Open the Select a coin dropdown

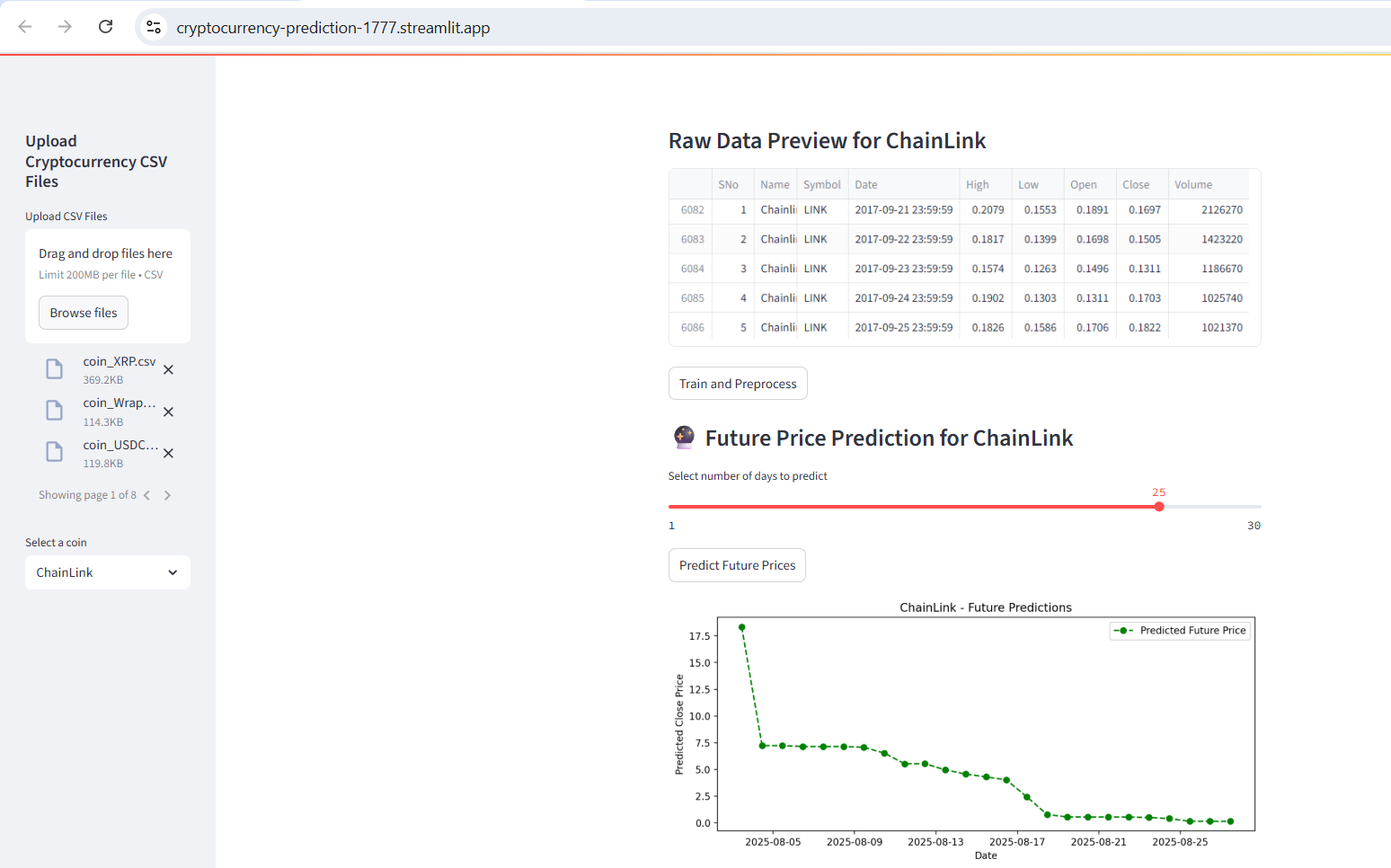pyautogui.click(x=108, y=572)
